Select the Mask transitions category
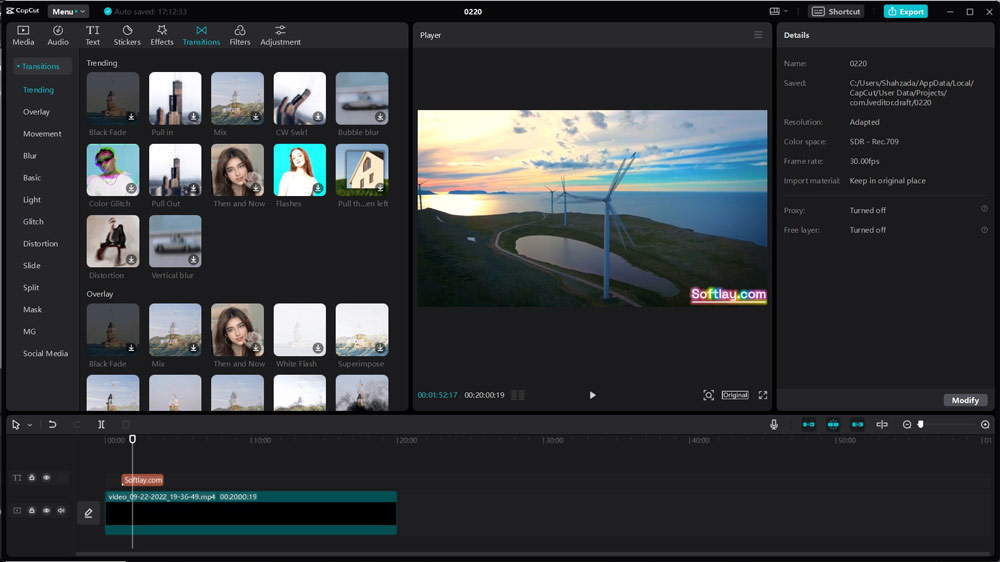 click(33, 309)
